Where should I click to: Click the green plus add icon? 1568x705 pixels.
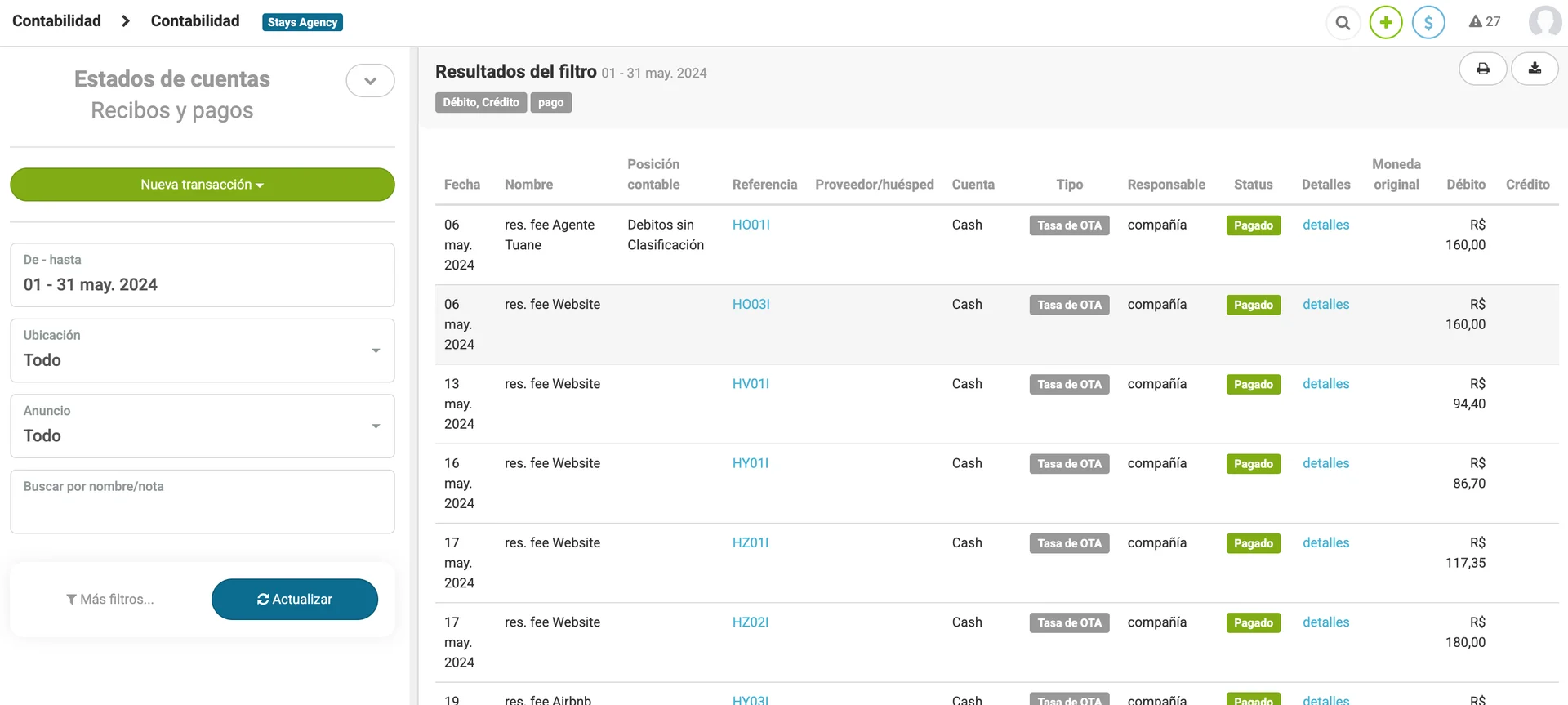[1386, 23]
